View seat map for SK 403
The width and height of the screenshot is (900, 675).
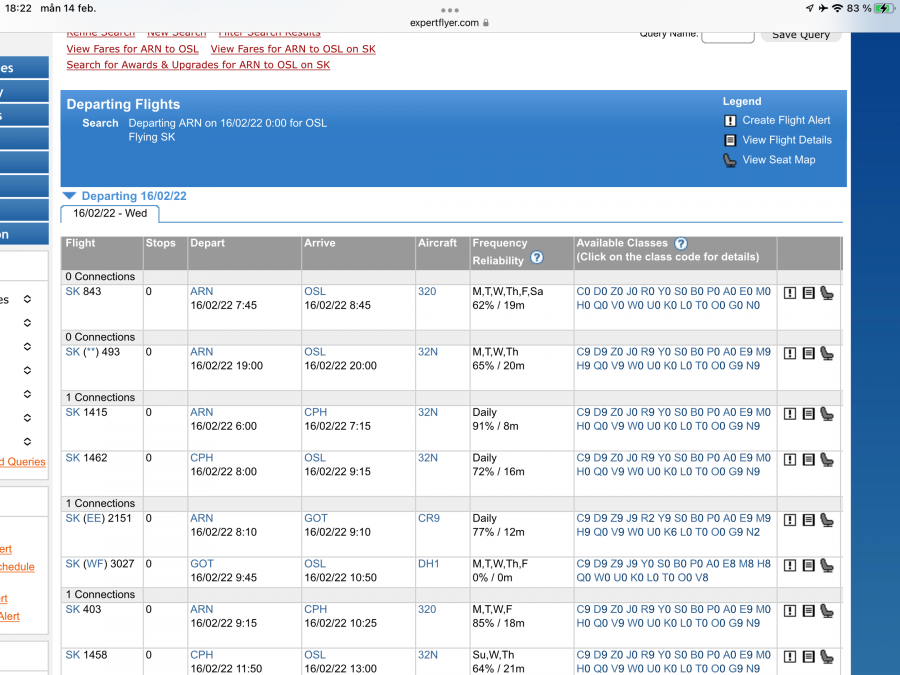(x=827, y=611)
